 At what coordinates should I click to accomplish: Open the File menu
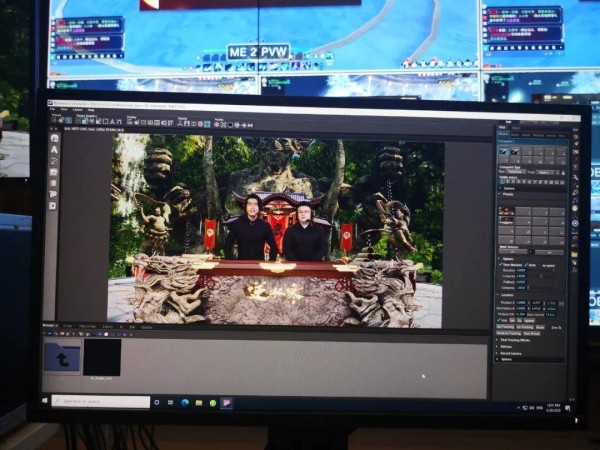(53, 109)
